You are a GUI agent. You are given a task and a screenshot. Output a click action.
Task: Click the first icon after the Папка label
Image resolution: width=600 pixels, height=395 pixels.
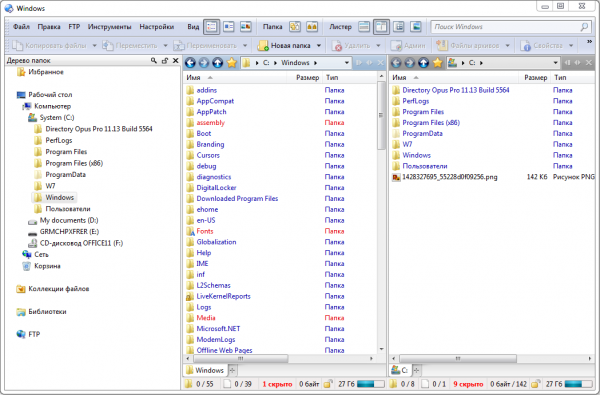(295, 27)
